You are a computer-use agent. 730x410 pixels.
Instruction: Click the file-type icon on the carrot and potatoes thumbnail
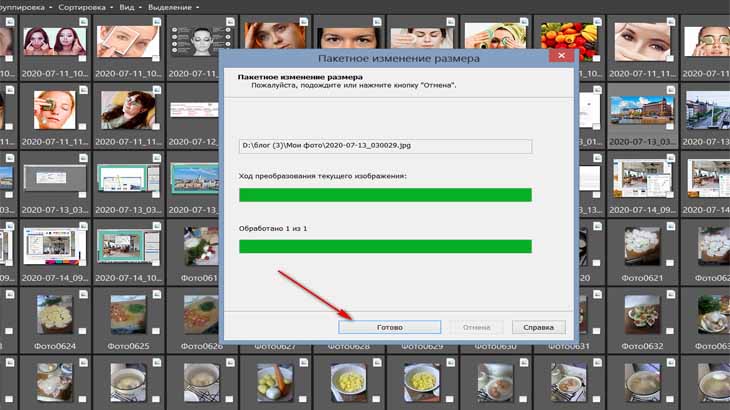coord(304,363)
